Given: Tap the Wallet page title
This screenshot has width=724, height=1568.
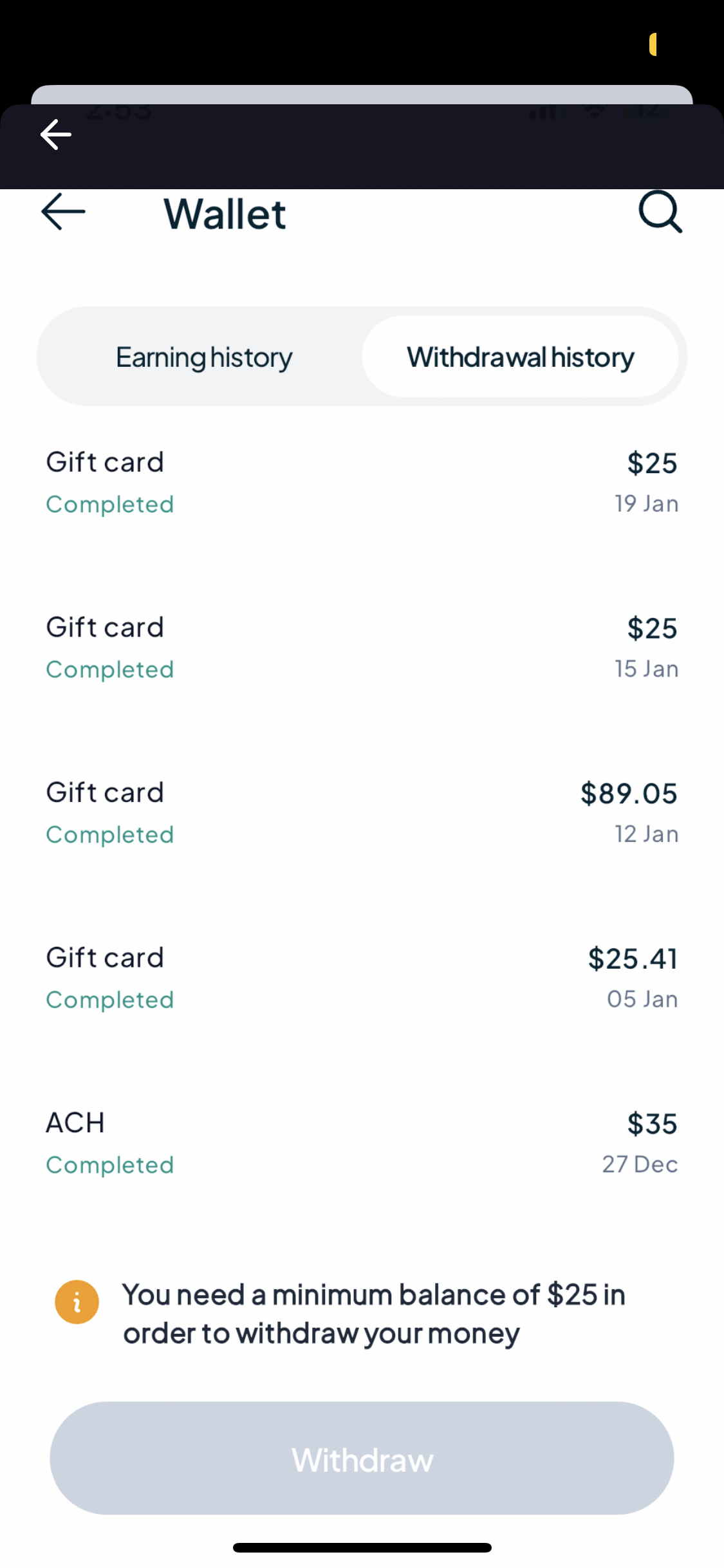Looking at the screenshot, I should tap(225, 214).
